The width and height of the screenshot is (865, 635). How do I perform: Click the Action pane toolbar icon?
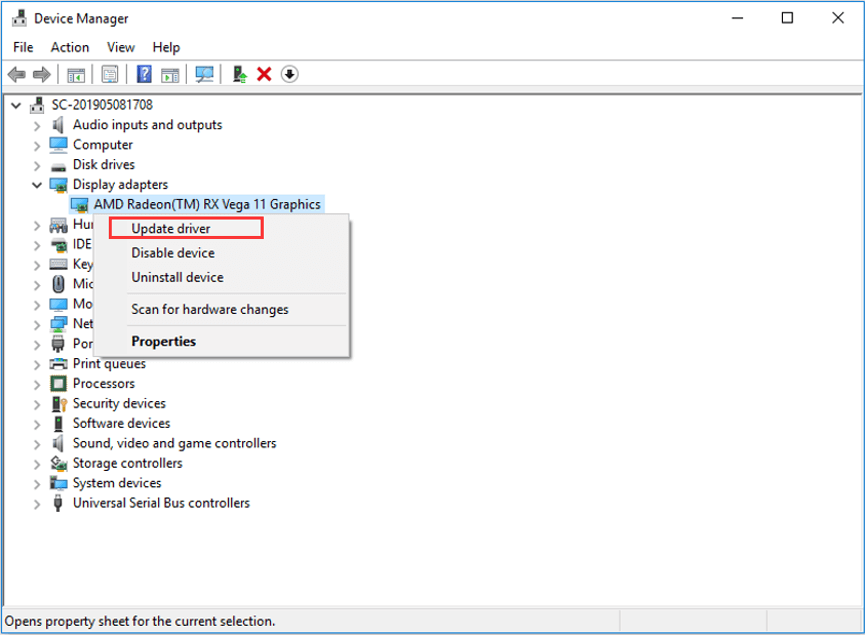[x=170, y=74]
